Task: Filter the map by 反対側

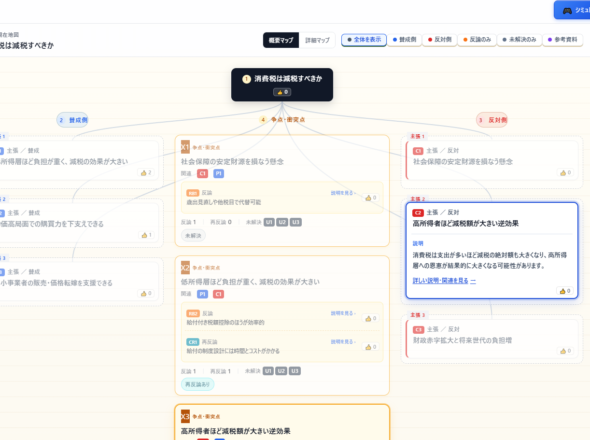Action: [439, 40]
